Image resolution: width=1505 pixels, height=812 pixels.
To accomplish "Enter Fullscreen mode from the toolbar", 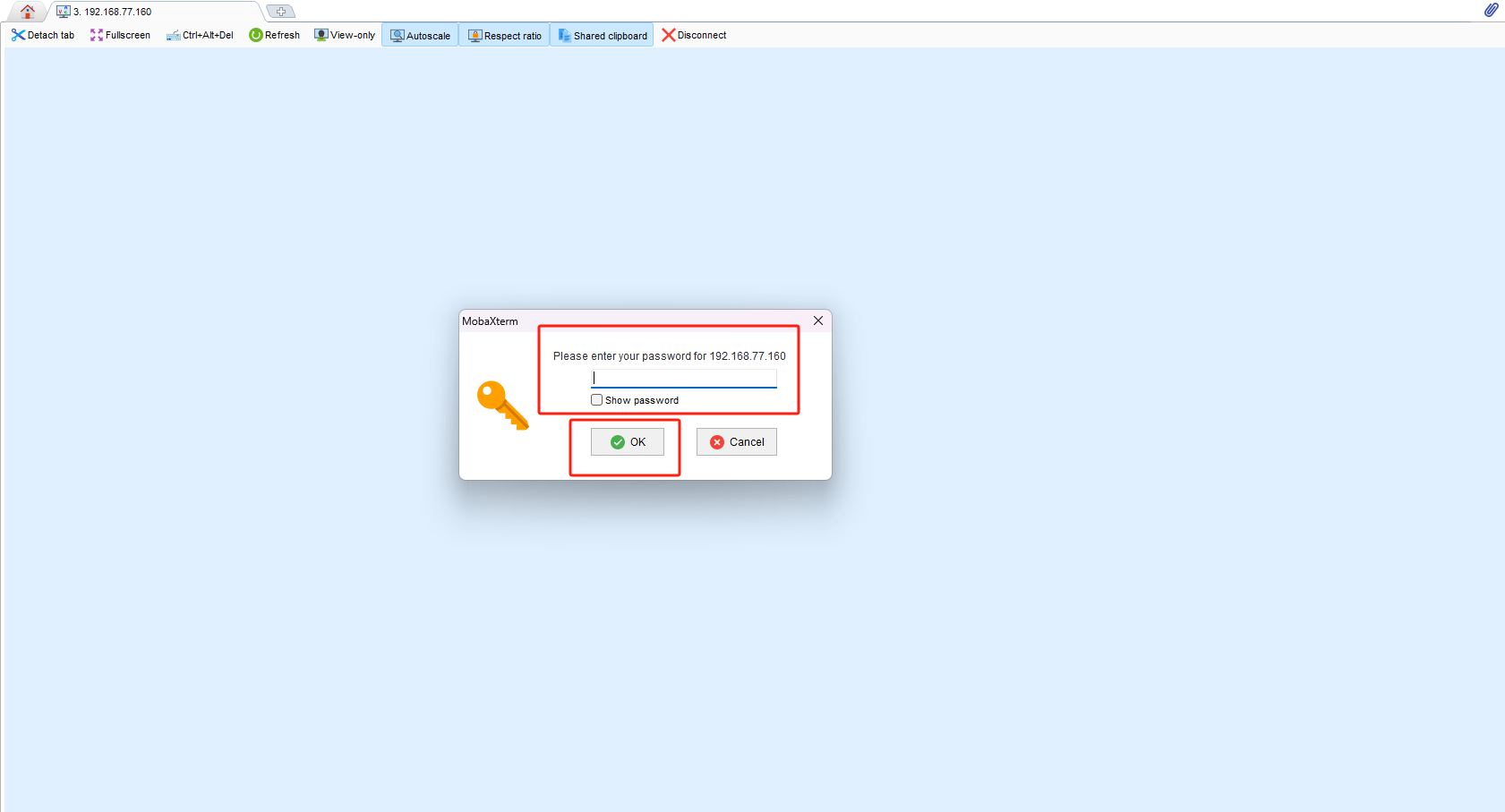I will point(120,35).
